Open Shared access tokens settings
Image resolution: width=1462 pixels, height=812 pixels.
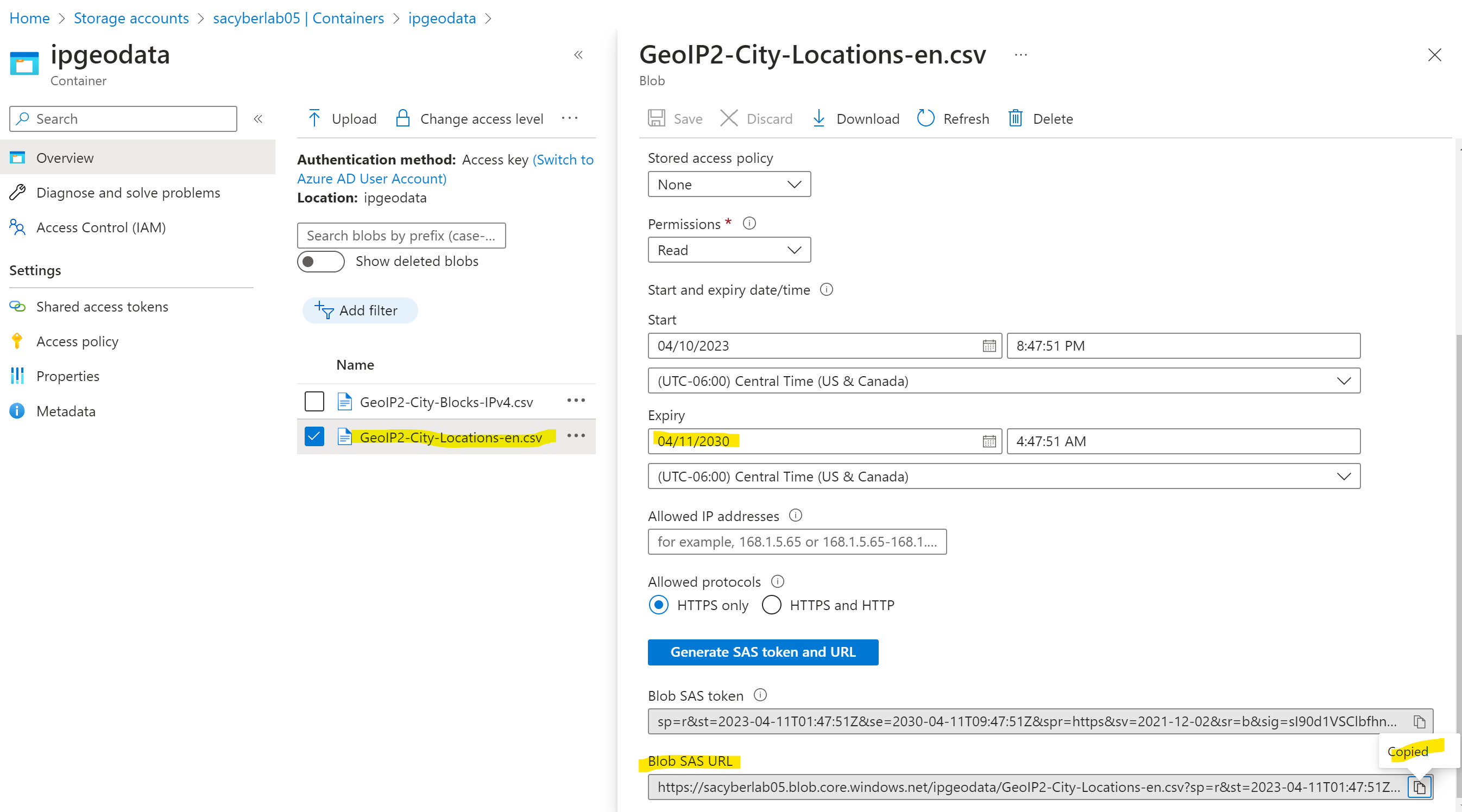[102, 307]
